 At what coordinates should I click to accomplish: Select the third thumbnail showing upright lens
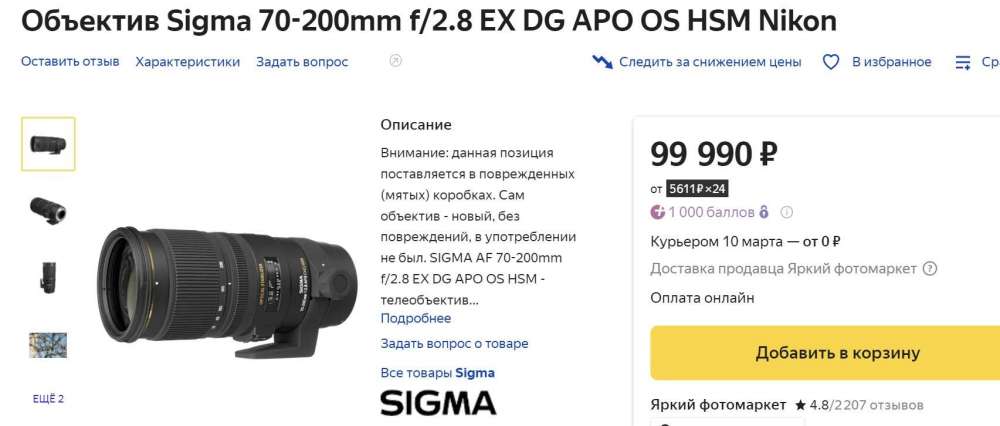click(x=48, y=275)
